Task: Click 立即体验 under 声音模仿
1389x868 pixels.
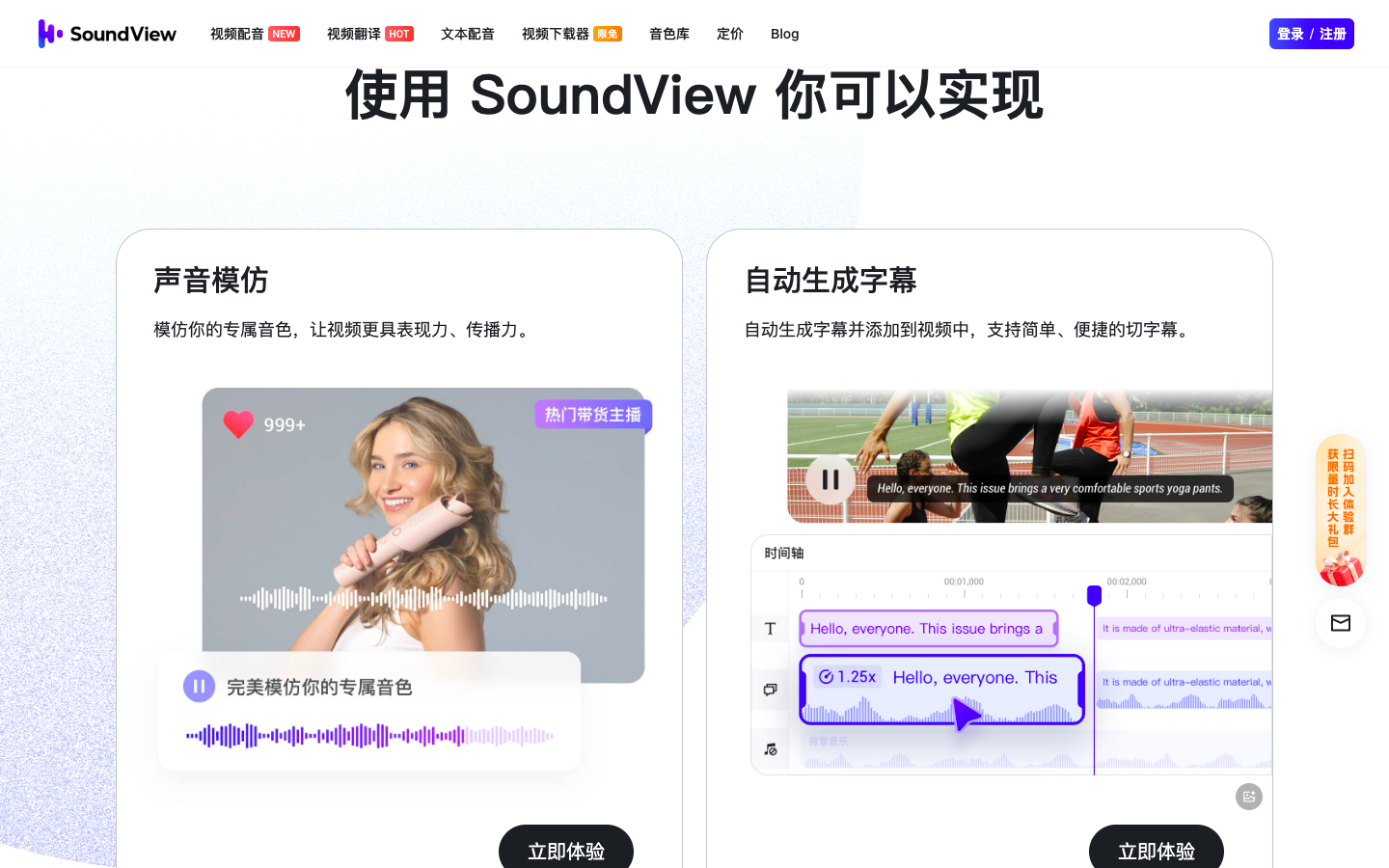Action: pyautogui.click(x=566, y=849)
